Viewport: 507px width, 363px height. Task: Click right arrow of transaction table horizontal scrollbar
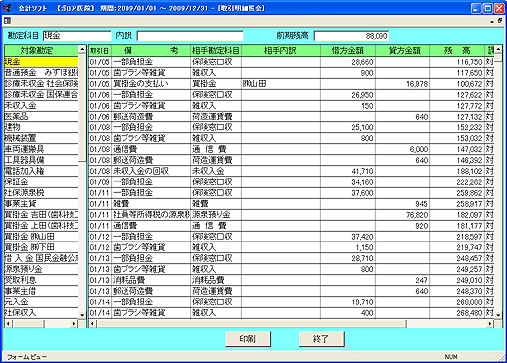tap(490, 323)
